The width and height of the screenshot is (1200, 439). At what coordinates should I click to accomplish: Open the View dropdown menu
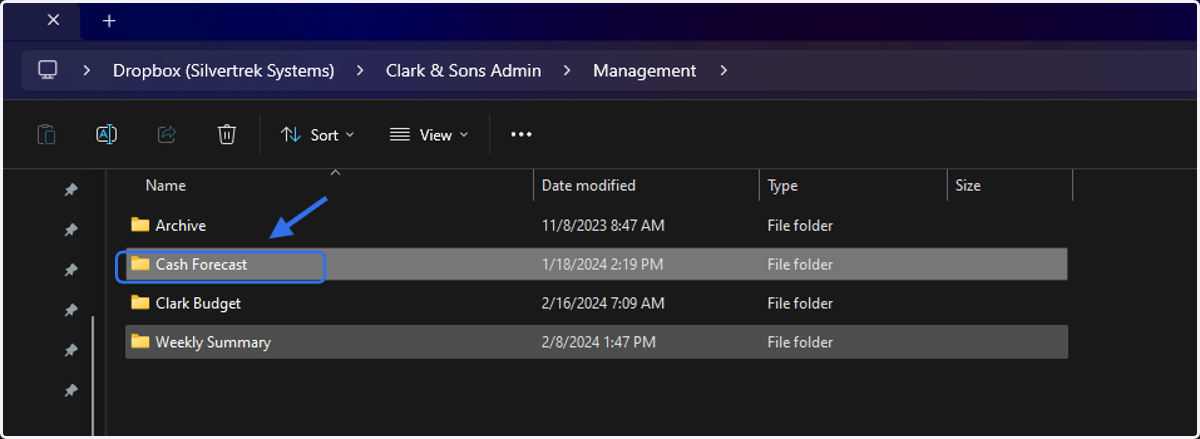click(429, 135)
